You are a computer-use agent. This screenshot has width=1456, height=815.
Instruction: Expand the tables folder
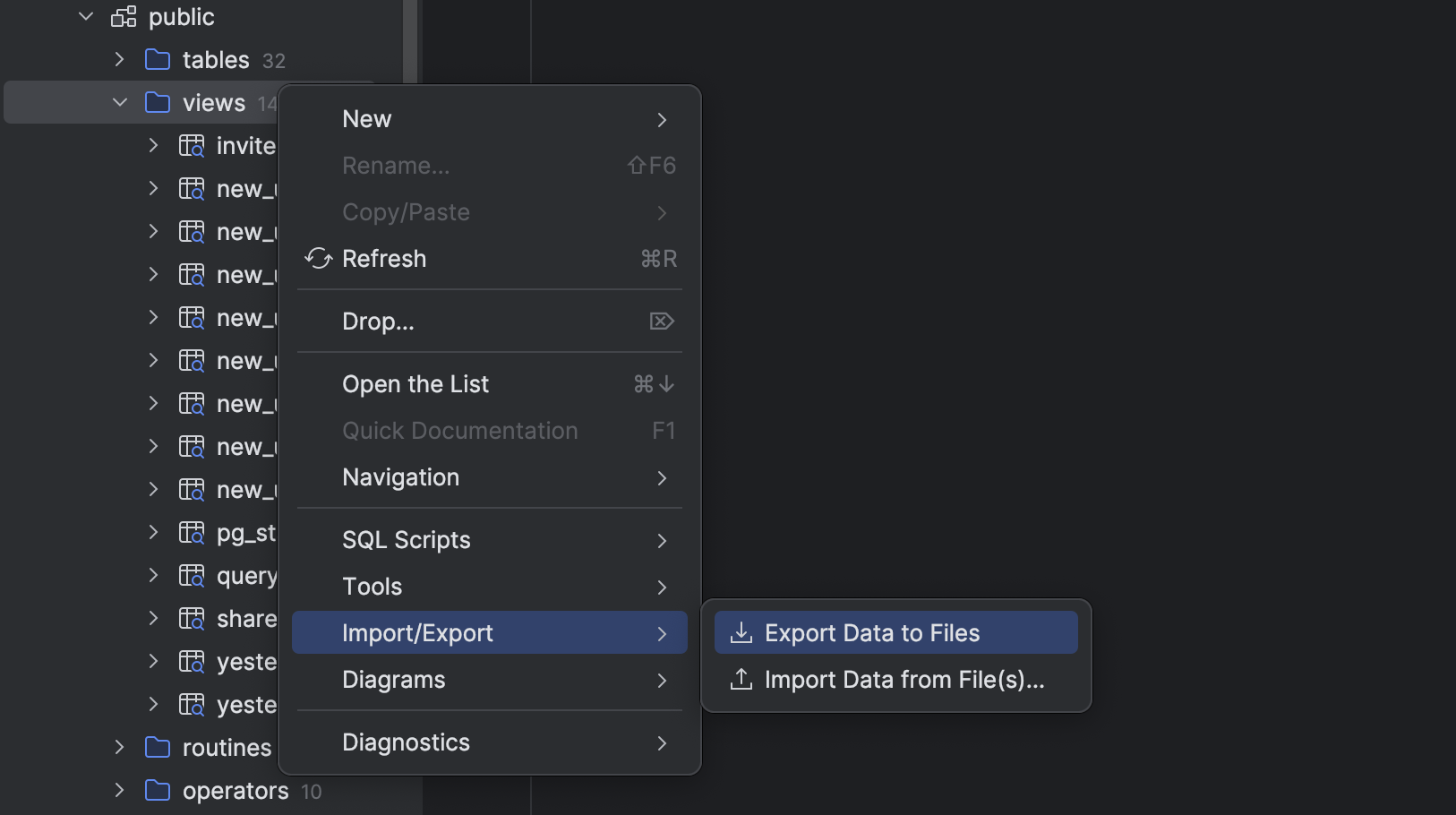[120, 60]
